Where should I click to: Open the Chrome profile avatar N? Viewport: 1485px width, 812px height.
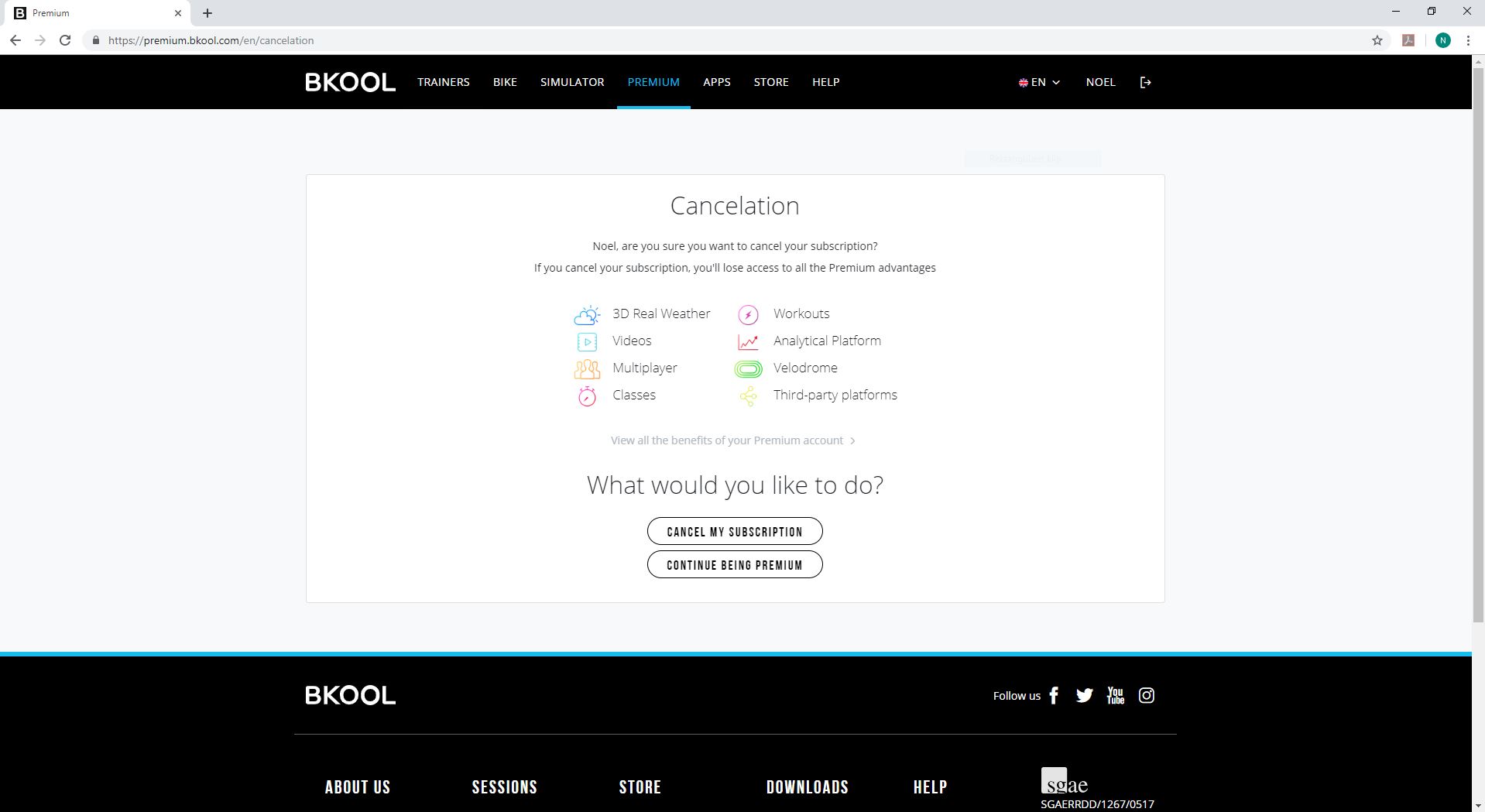(x=1442, y=40)
